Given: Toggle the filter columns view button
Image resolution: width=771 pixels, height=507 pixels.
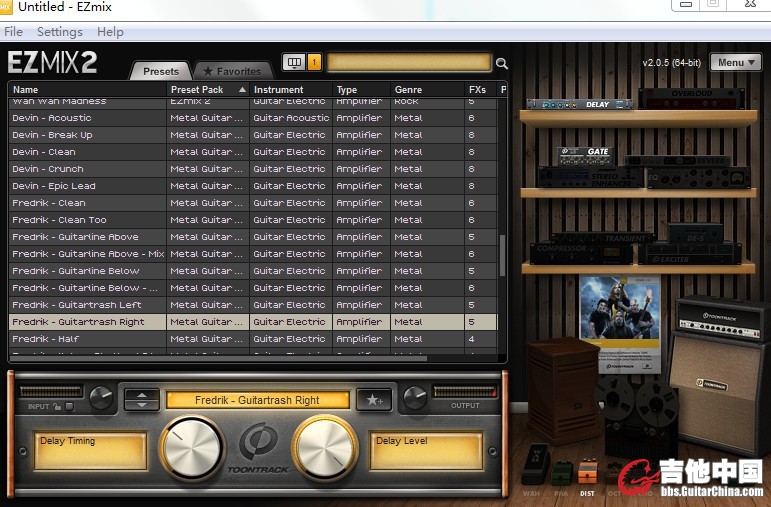Looking at the screenshot, I should 294,62.
